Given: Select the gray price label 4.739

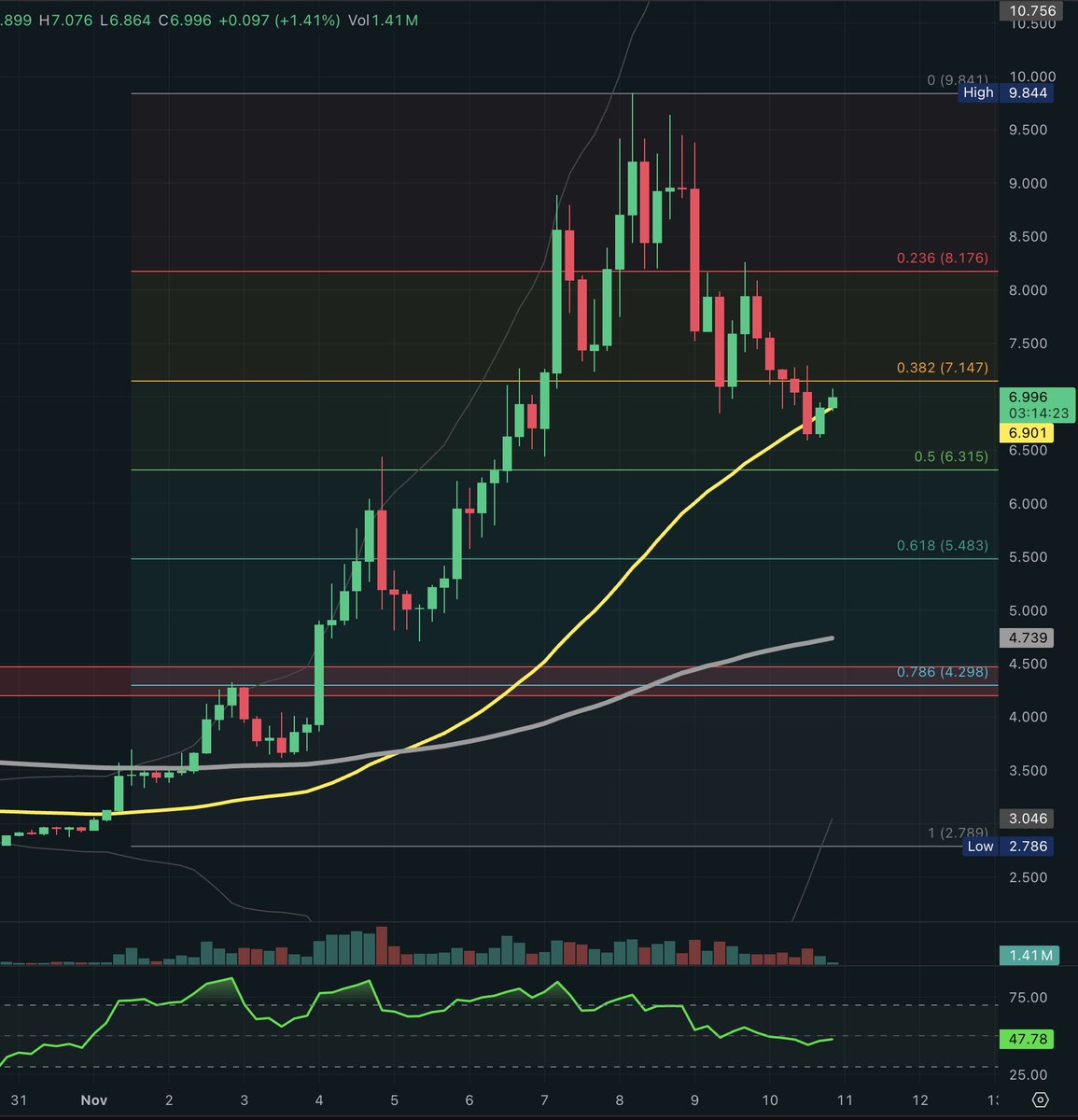Looking at the screenshot, I should 1026,637.
